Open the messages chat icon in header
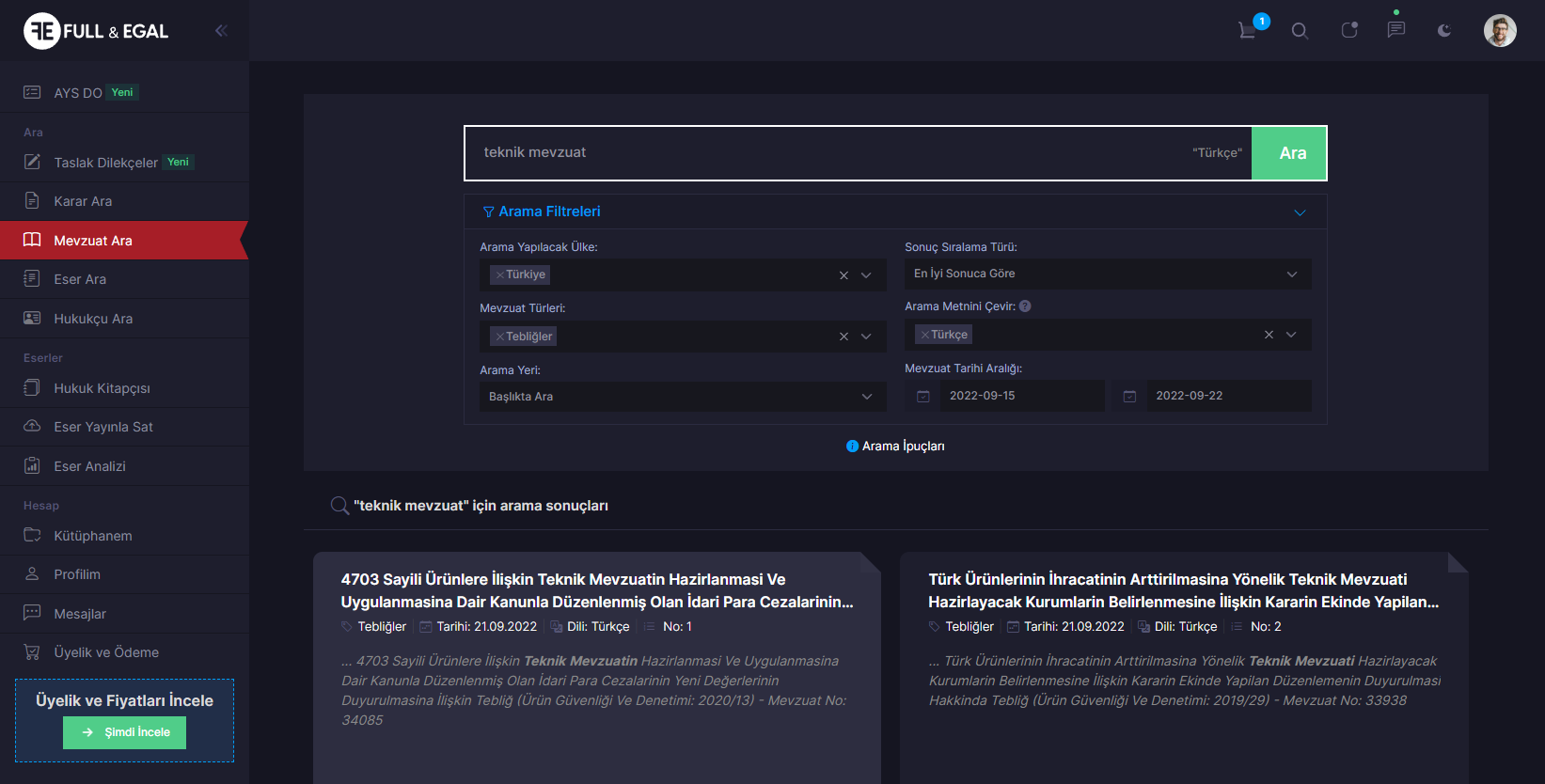 (x=1396, y=30)
